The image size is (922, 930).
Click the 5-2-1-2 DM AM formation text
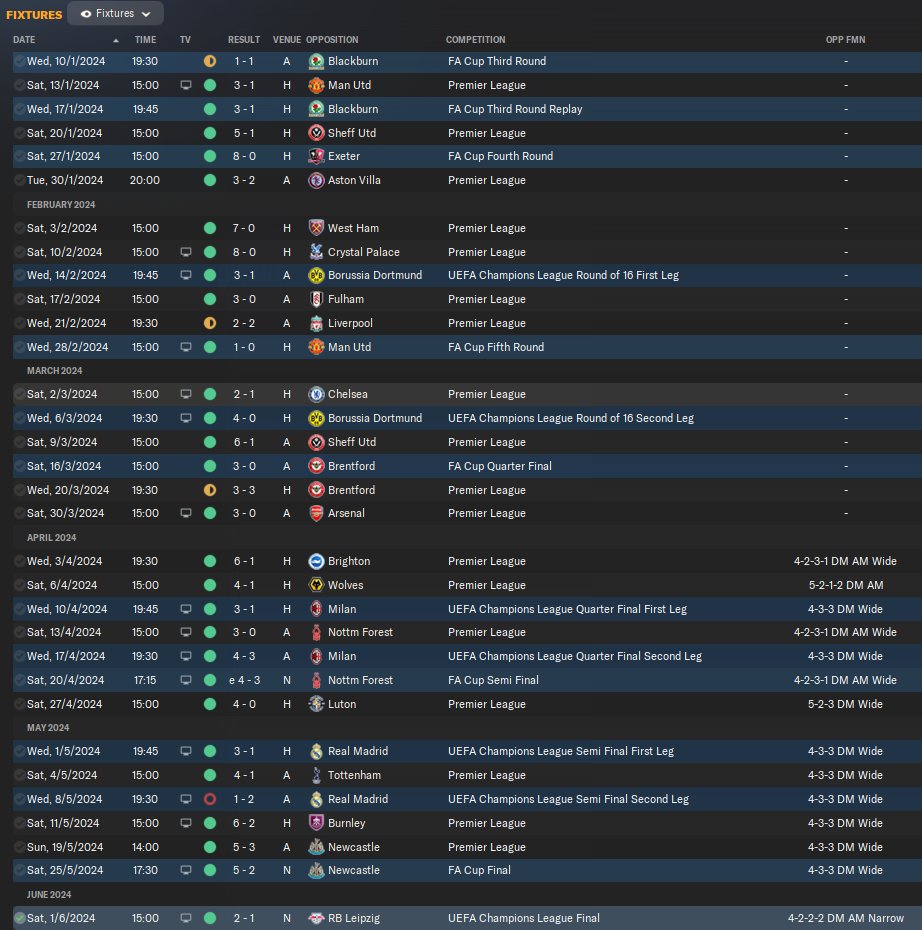click(x=846, y=585)
